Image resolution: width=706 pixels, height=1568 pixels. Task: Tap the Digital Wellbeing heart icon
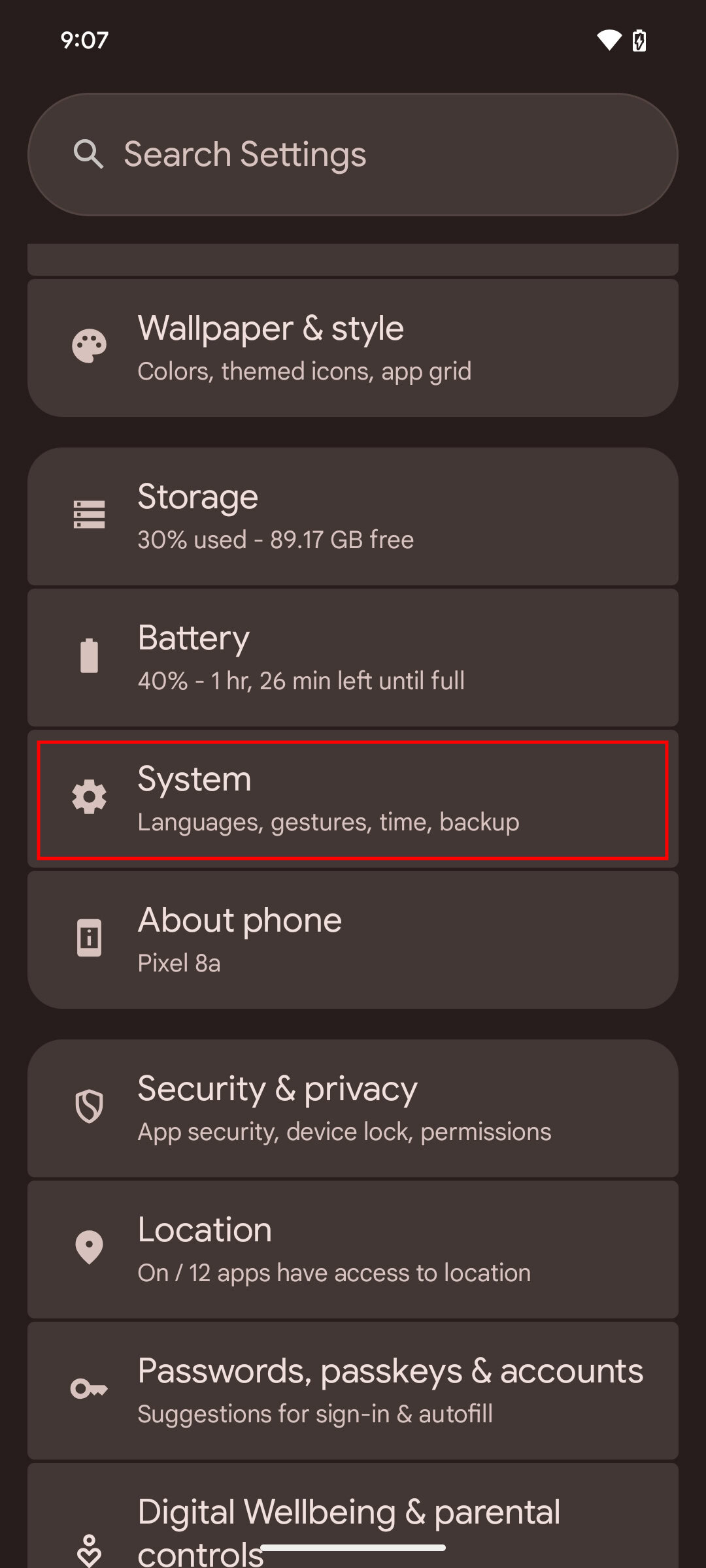pos(89,1550)
